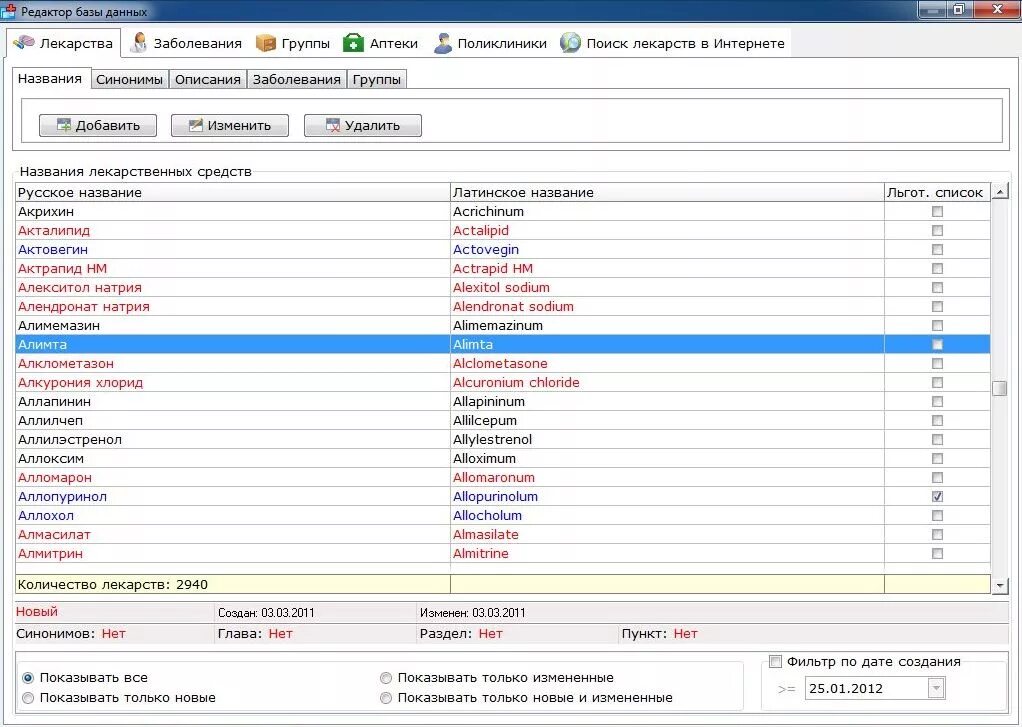Toggle the Льгот. checkbox for Актовегин
The width and height of the screenshot is (1022, 727).
click(937, 249)
